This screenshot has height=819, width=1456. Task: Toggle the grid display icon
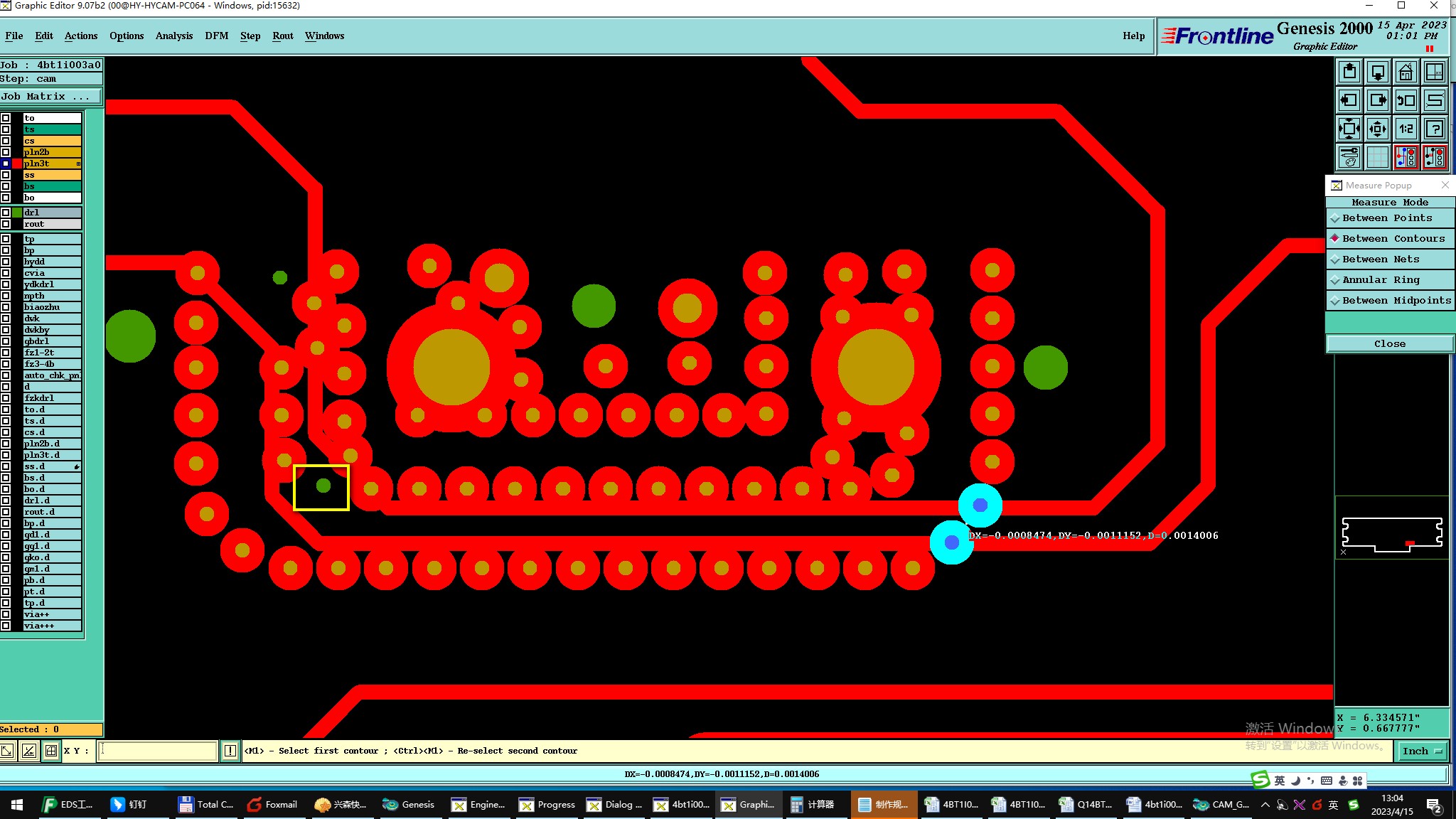[x=1377, y=157]
